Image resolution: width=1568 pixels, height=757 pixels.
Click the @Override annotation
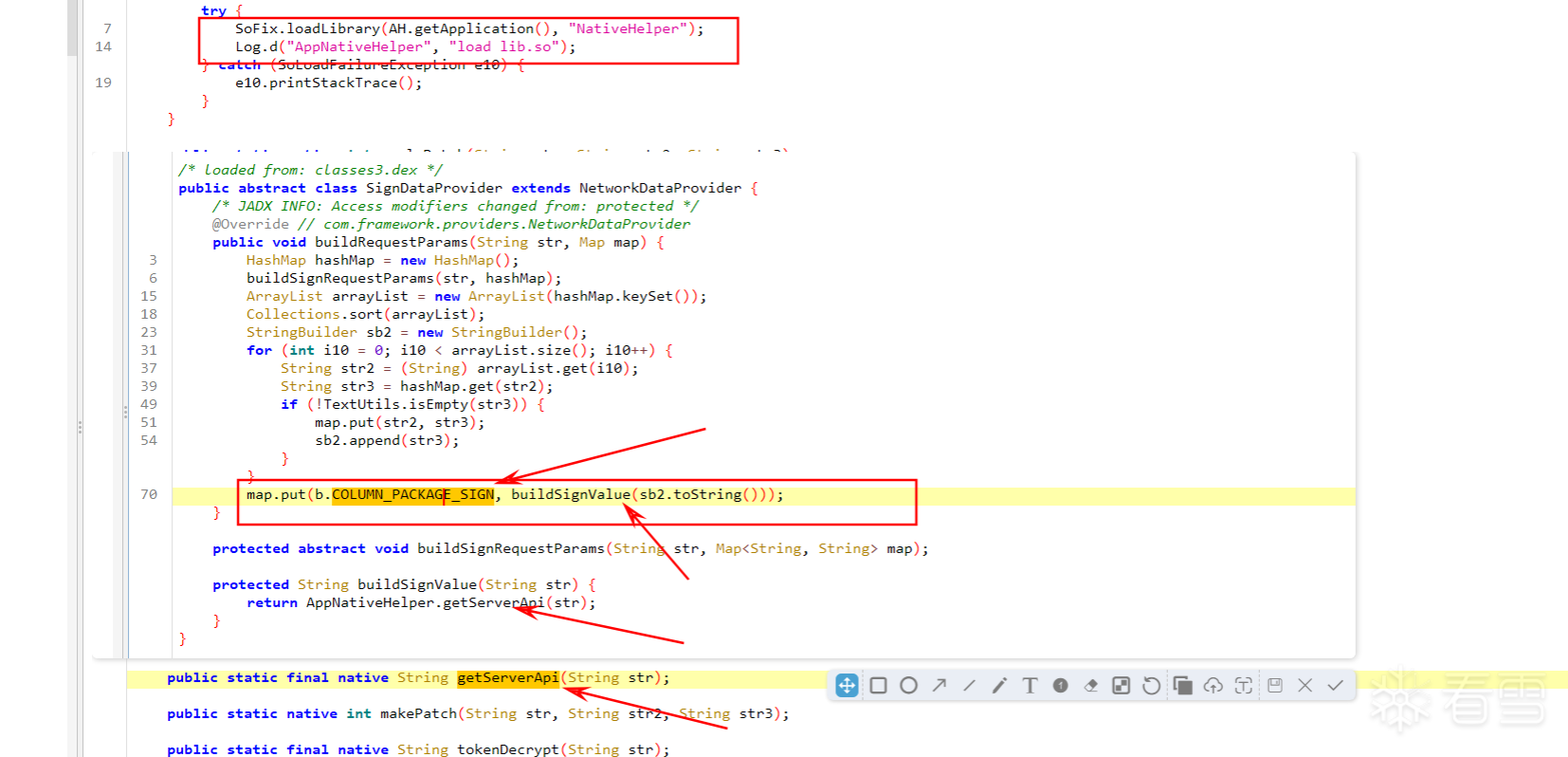[250, 224]
